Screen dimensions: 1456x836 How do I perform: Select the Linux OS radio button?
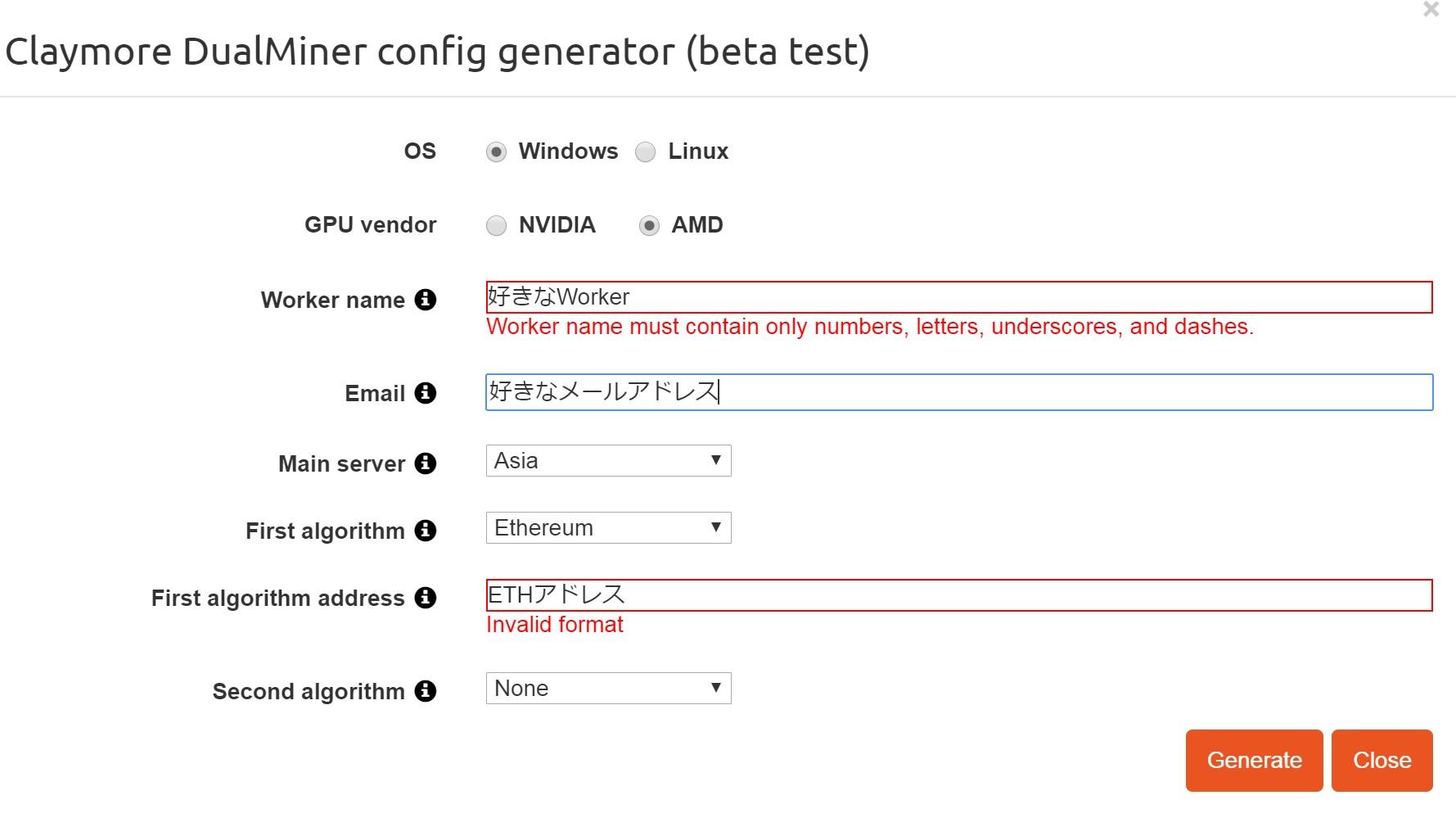tap(646, 152)
